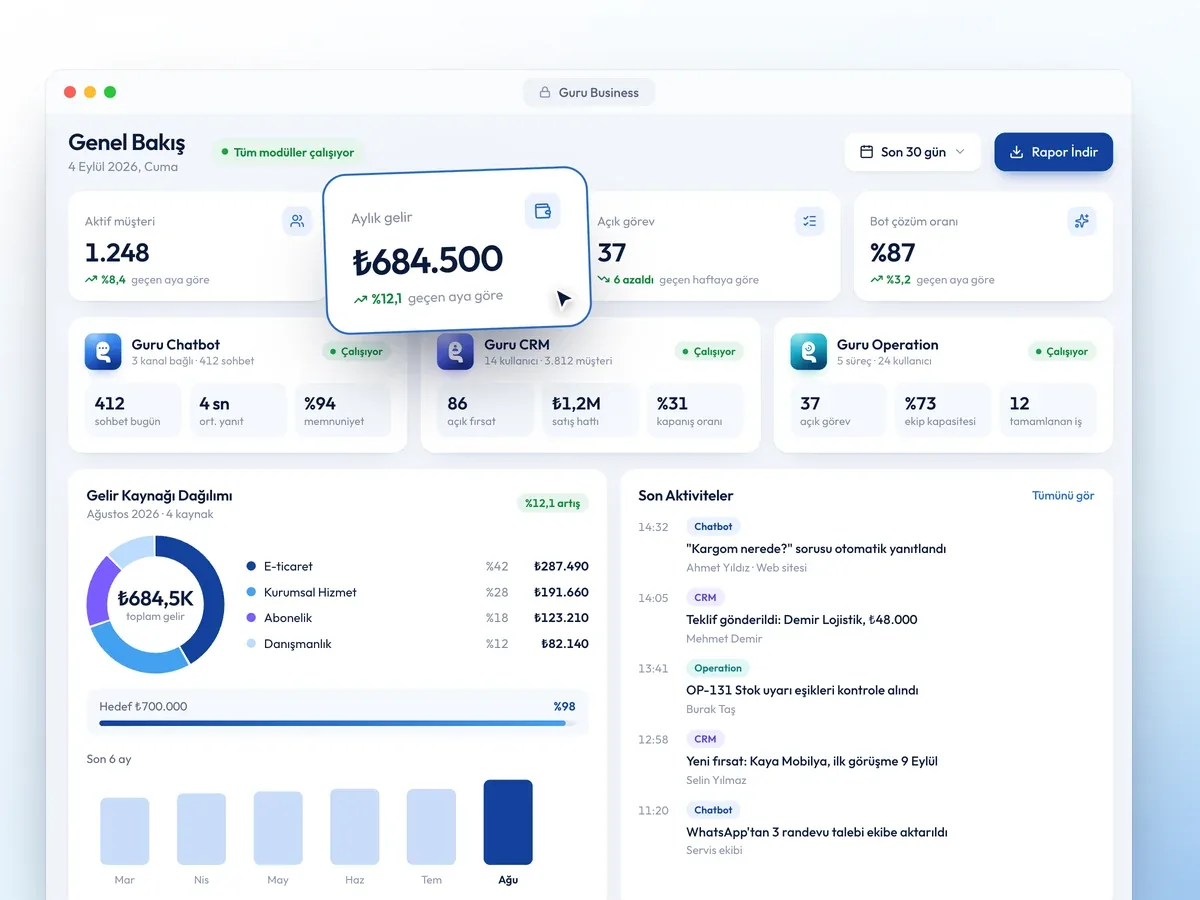This screenshot has width=1200, height=900.
Task: Click the Guru Operation Çalışıyor status badge
Action: tap(1062, 352)
